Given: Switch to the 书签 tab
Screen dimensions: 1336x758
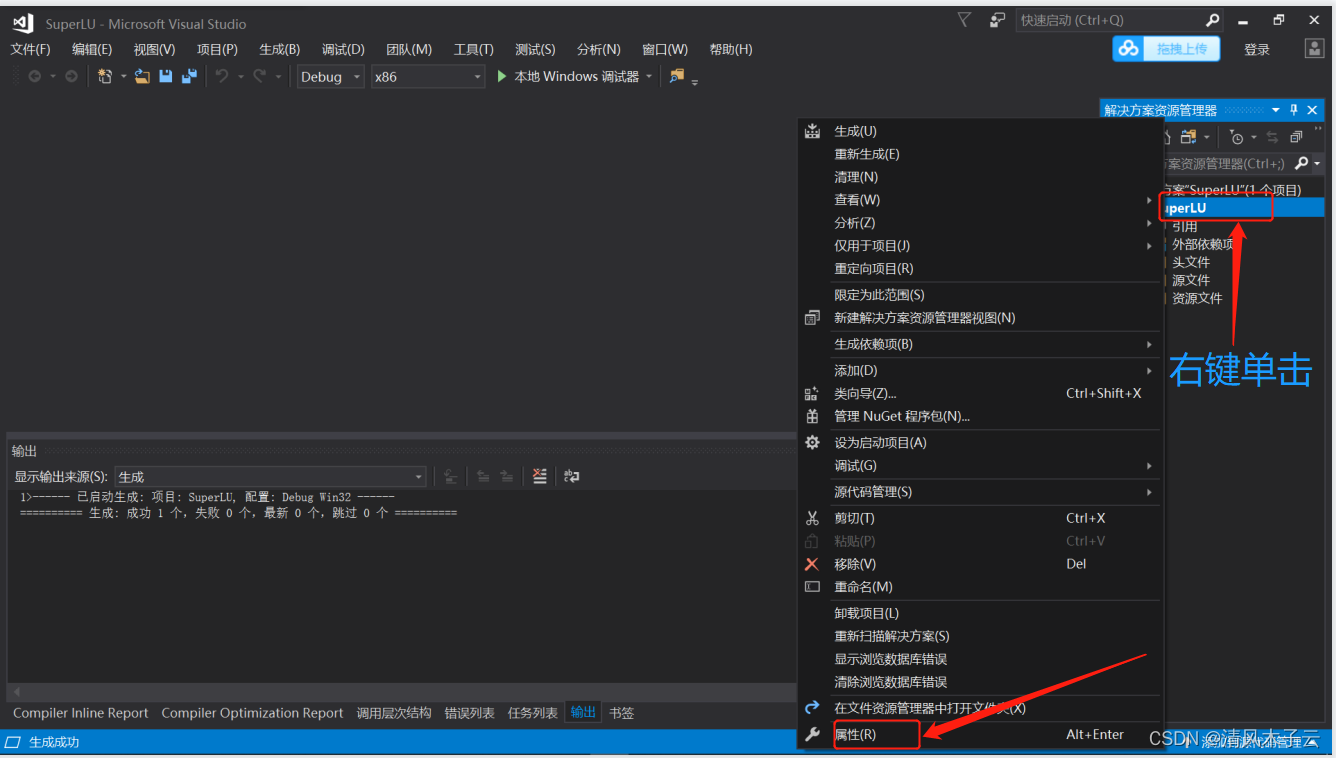Looking at the screenshot, I should [x=622, y=713].
